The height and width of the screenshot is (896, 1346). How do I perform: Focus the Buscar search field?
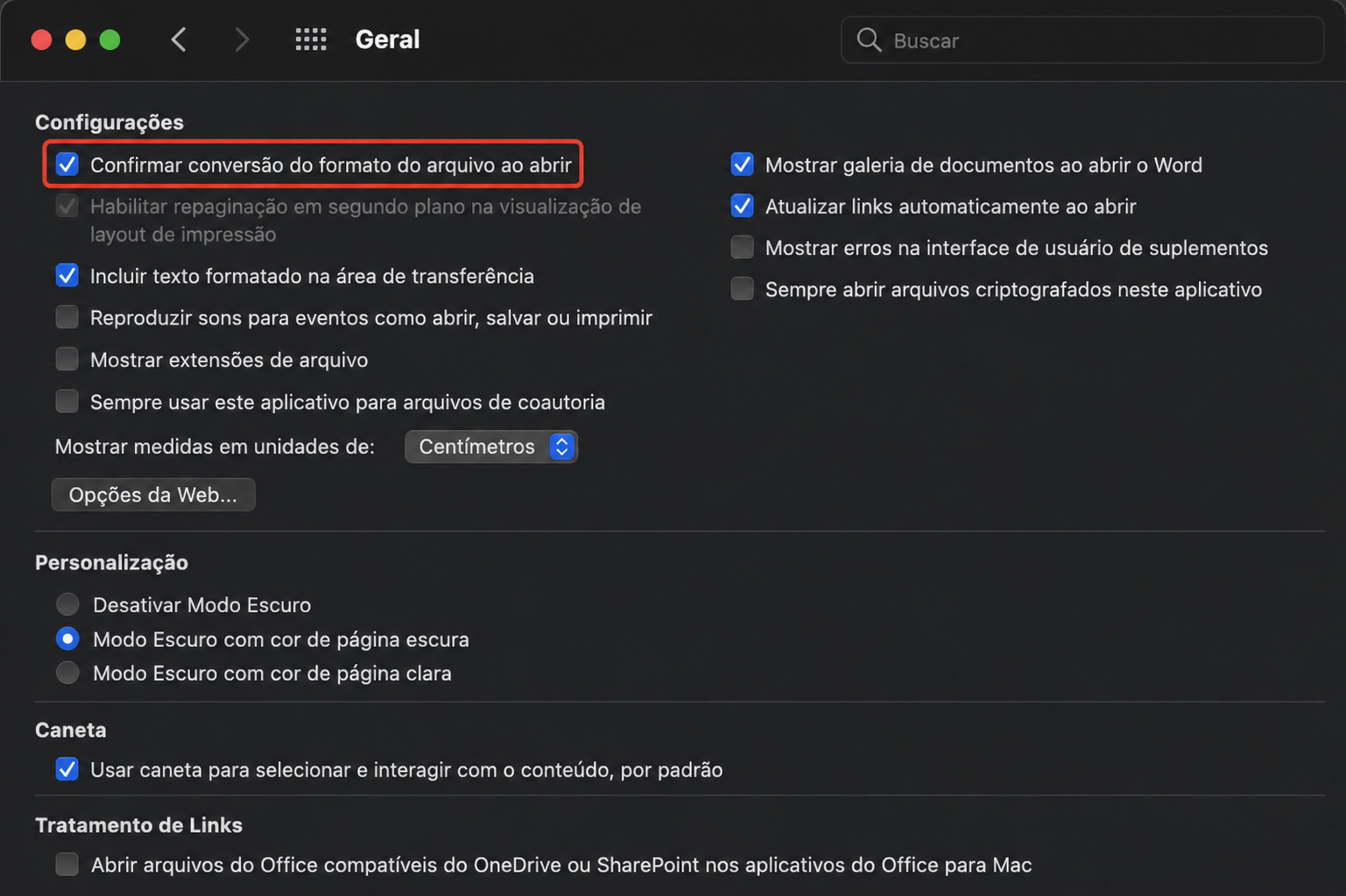(1082, 39)
